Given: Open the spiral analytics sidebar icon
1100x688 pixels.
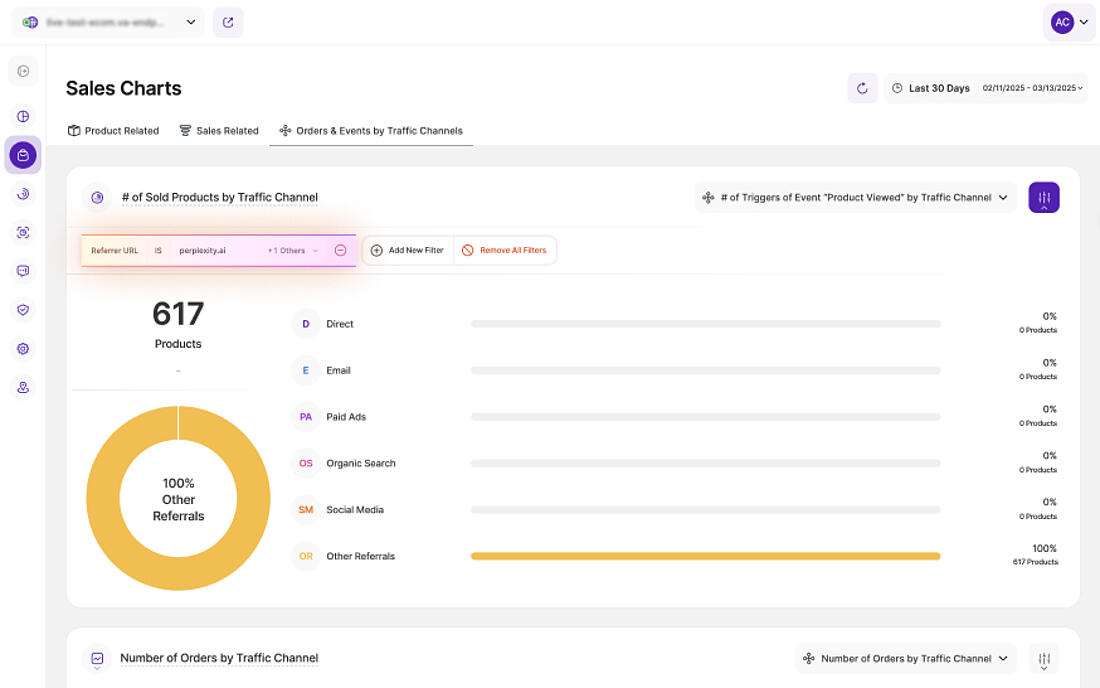Looking at the screenshot, I should point(23,194).
